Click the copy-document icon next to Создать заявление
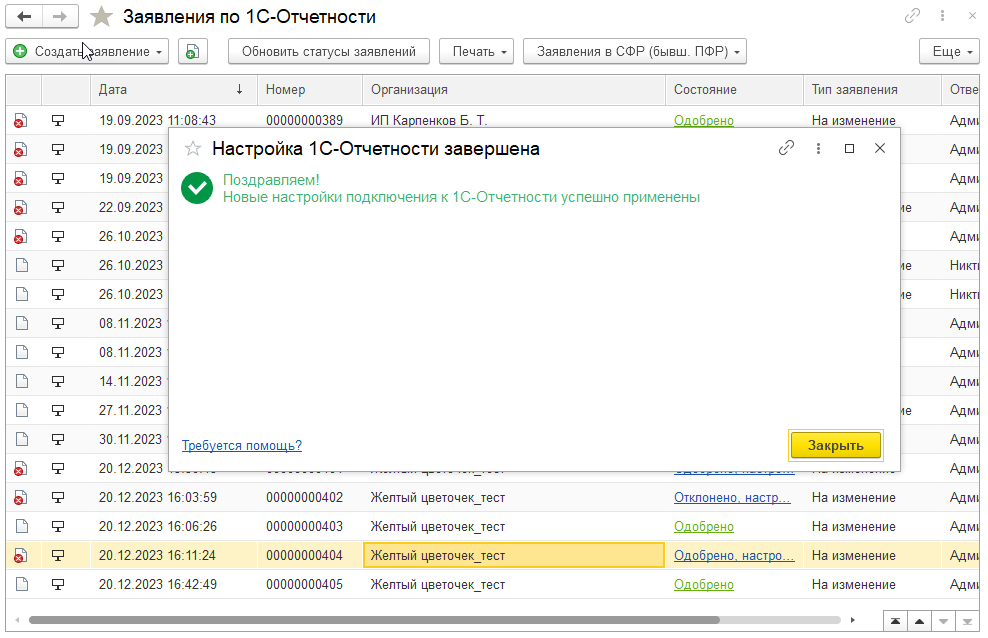This screenshot has height=638, width=988. click(x=193, y=52)
